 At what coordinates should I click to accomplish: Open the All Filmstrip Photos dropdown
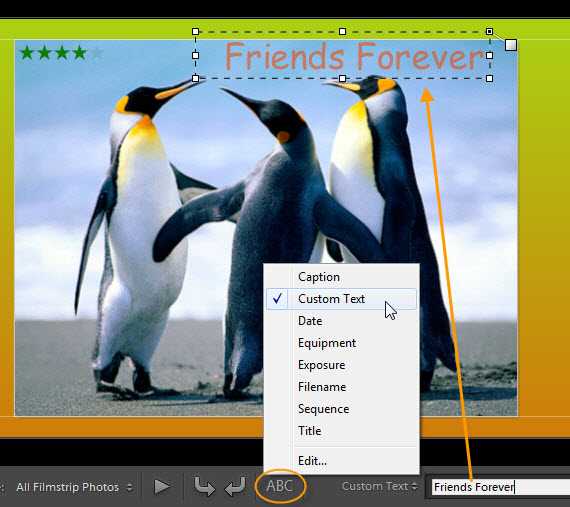(74, 487)
